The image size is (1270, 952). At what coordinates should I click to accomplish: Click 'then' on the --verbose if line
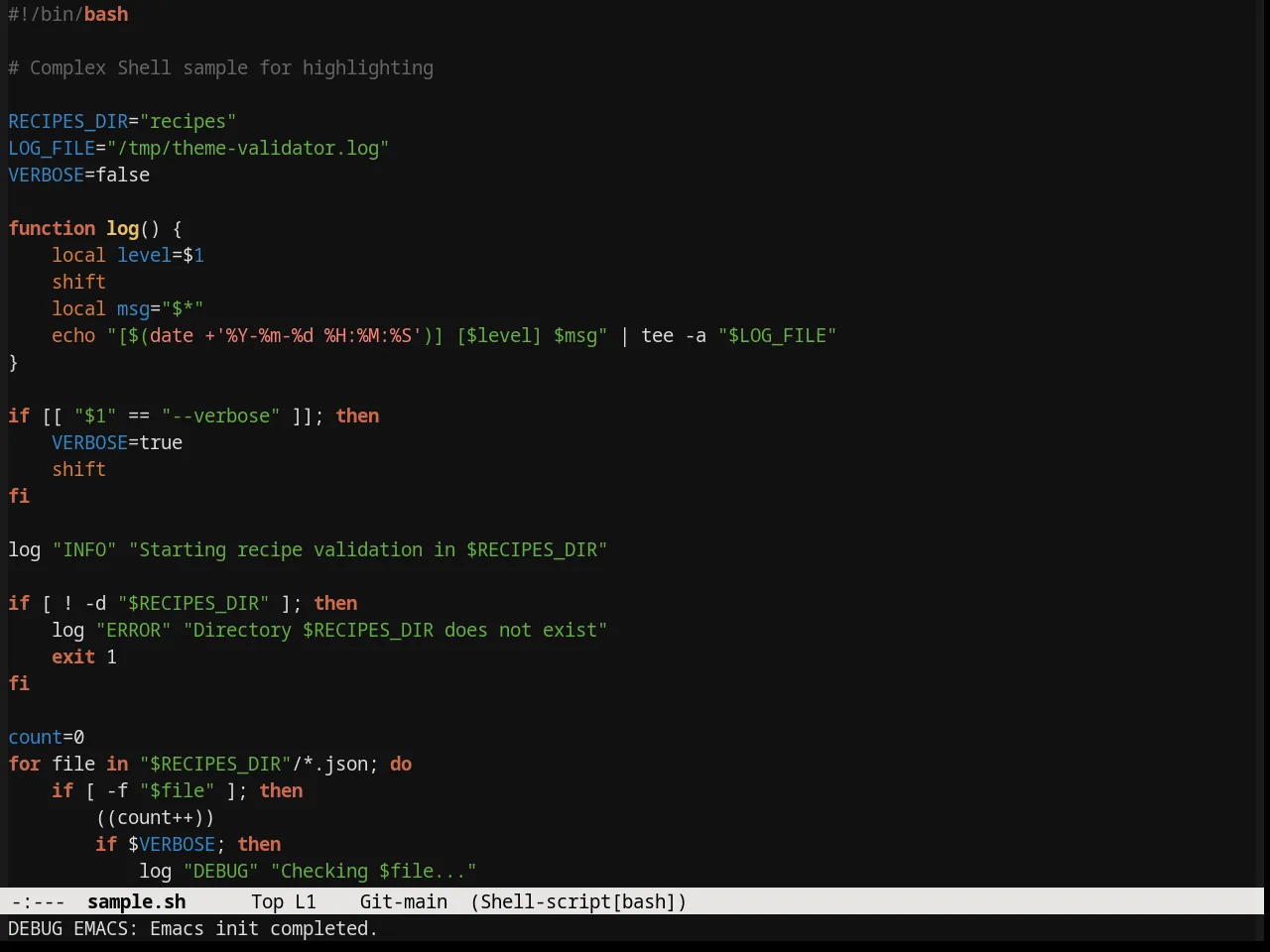click(x=357, y=416)
